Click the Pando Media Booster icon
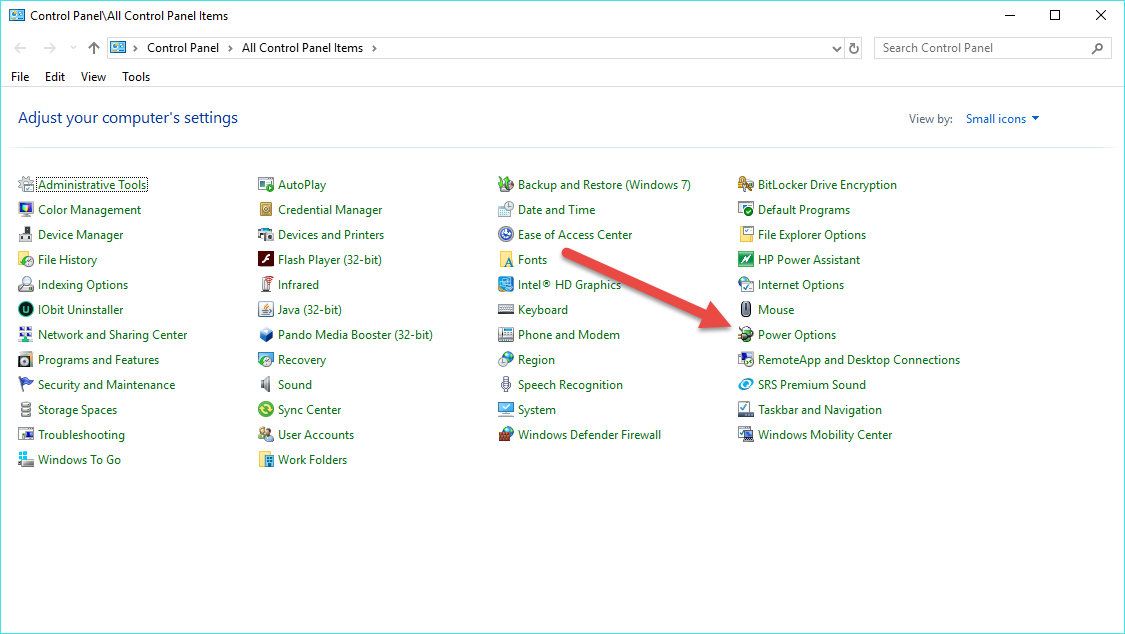The image size is (1125, 634). (265, 335)
